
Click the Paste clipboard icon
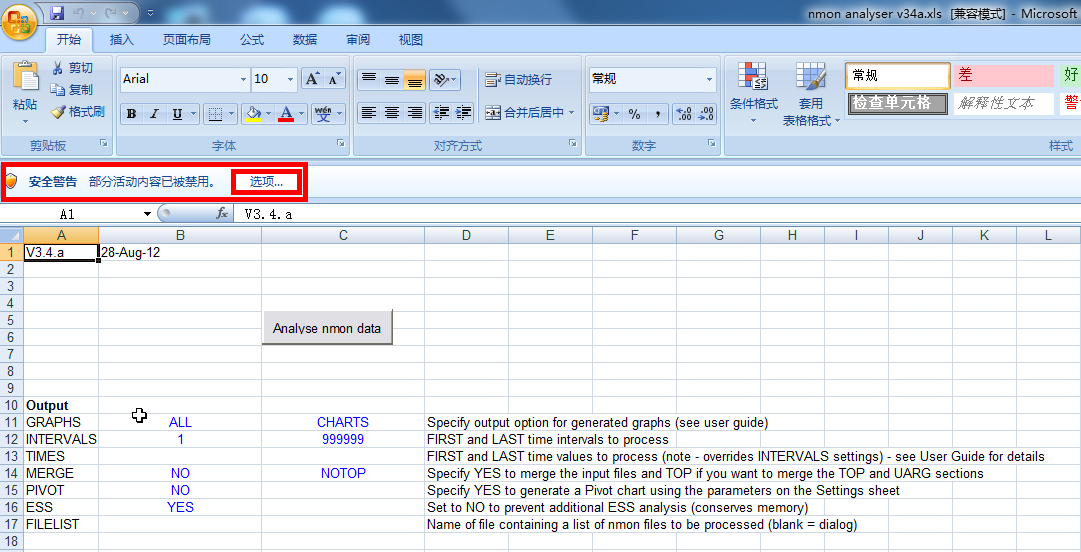tap(25, 76)
